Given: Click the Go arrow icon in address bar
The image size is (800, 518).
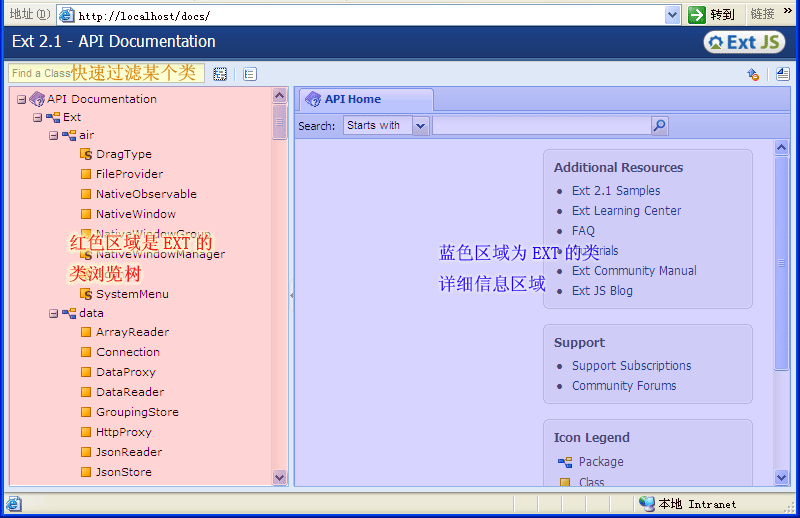Looking at the screenshot, I should (x=696, y=15).
